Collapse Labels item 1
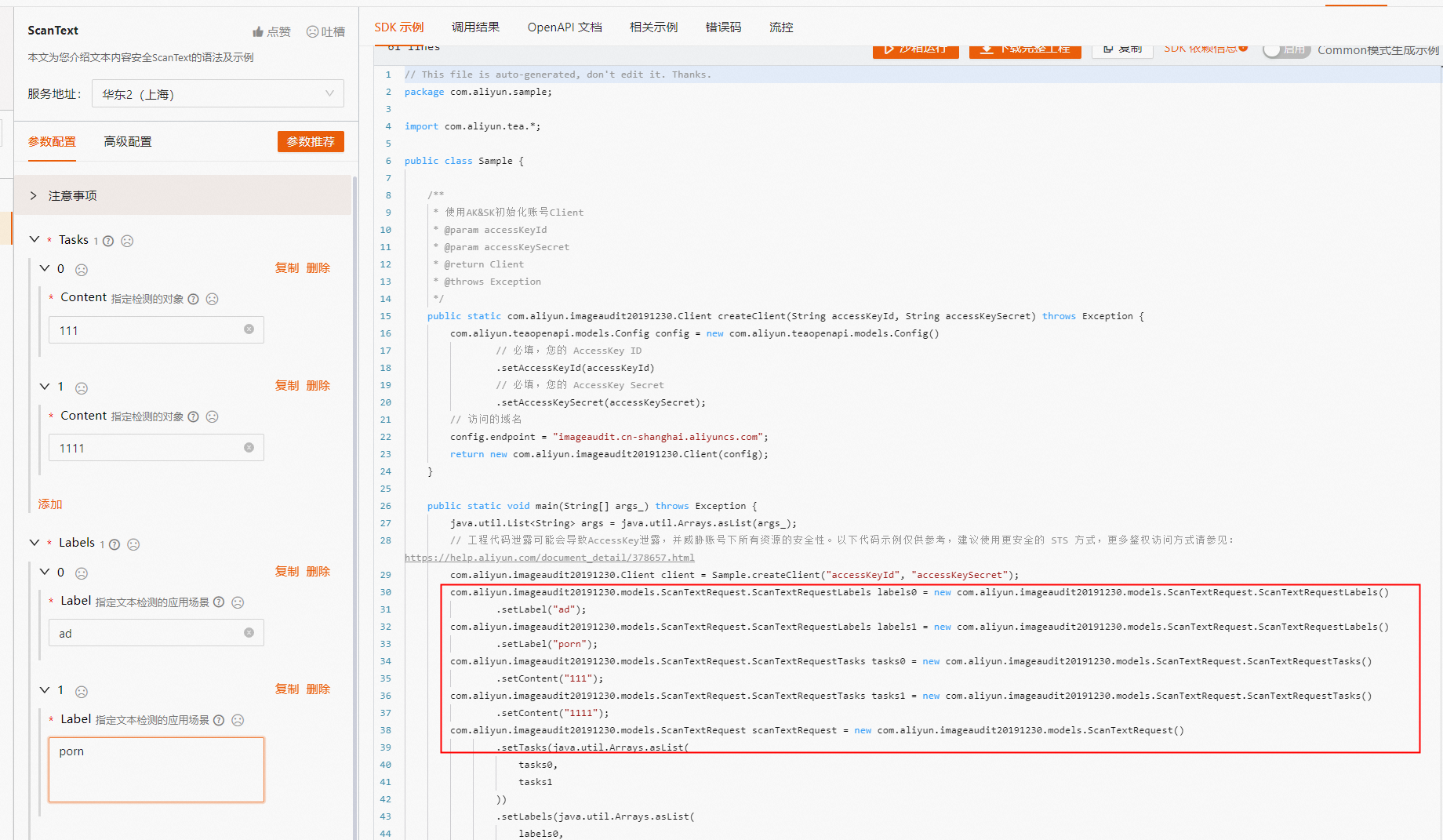This screenshot has height=840, width=1443. point(45,689)
